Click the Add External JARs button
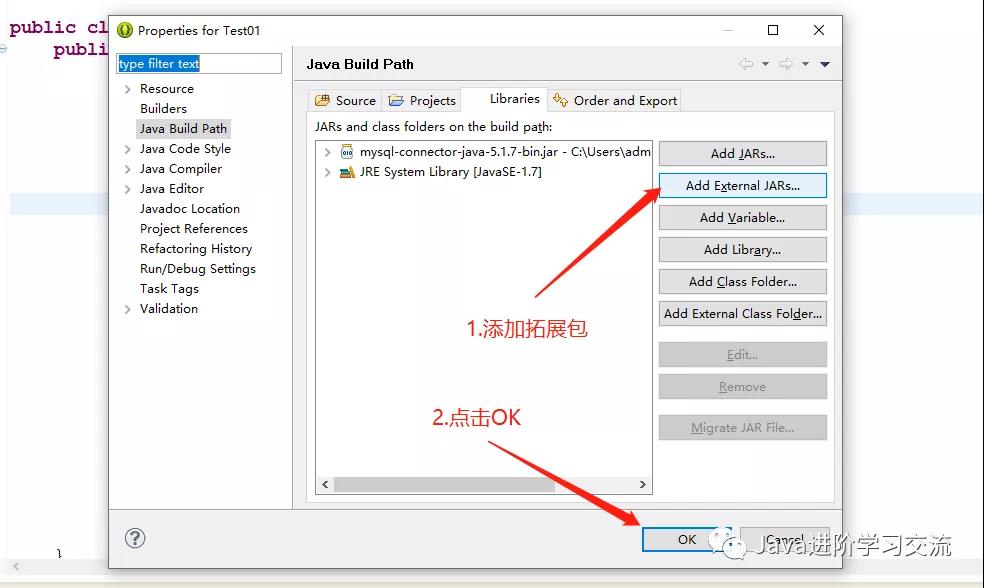 pos(742,186)
